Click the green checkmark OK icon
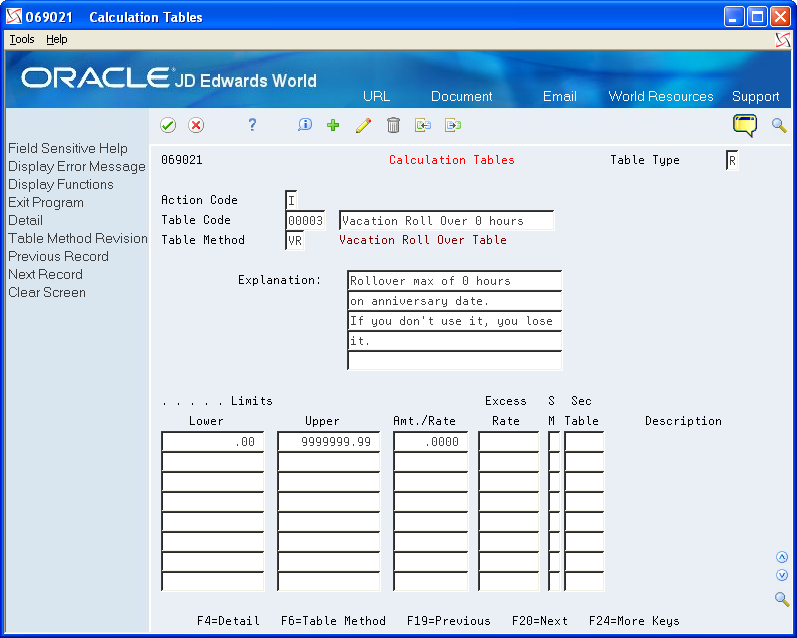This screenshot has width=797, height=638. [168, 125]
